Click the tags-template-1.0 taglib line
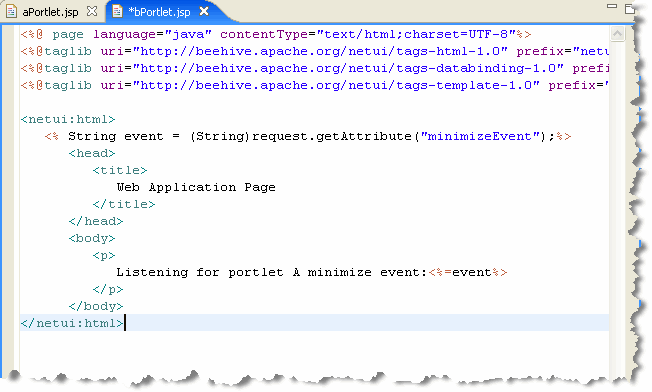Screen dimensions: 652x392 [x=314, y=86]
